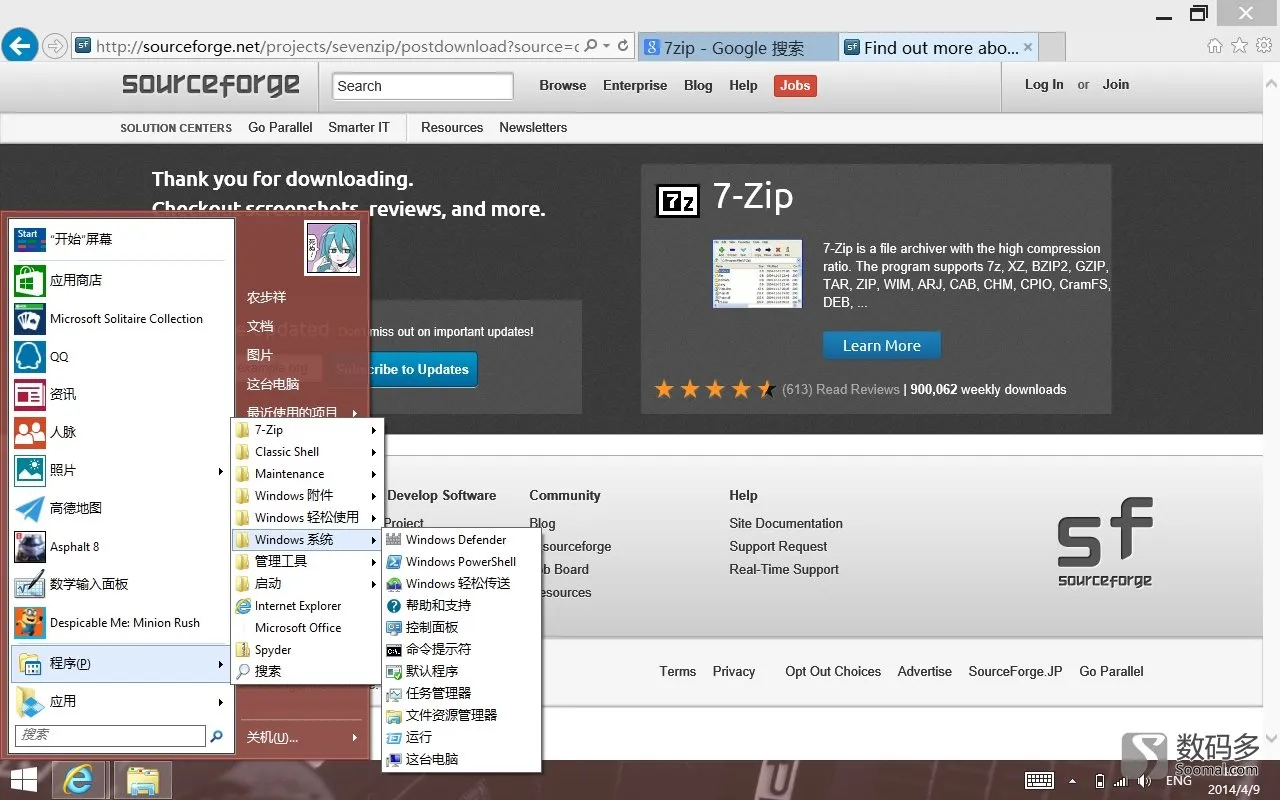Launch Windows PowerShell icon
1280x800 pixels.
394,562
